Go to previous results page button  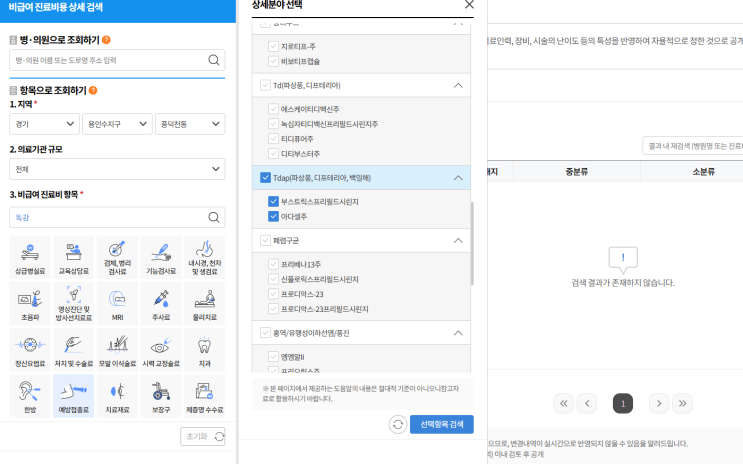pos(587,403)
